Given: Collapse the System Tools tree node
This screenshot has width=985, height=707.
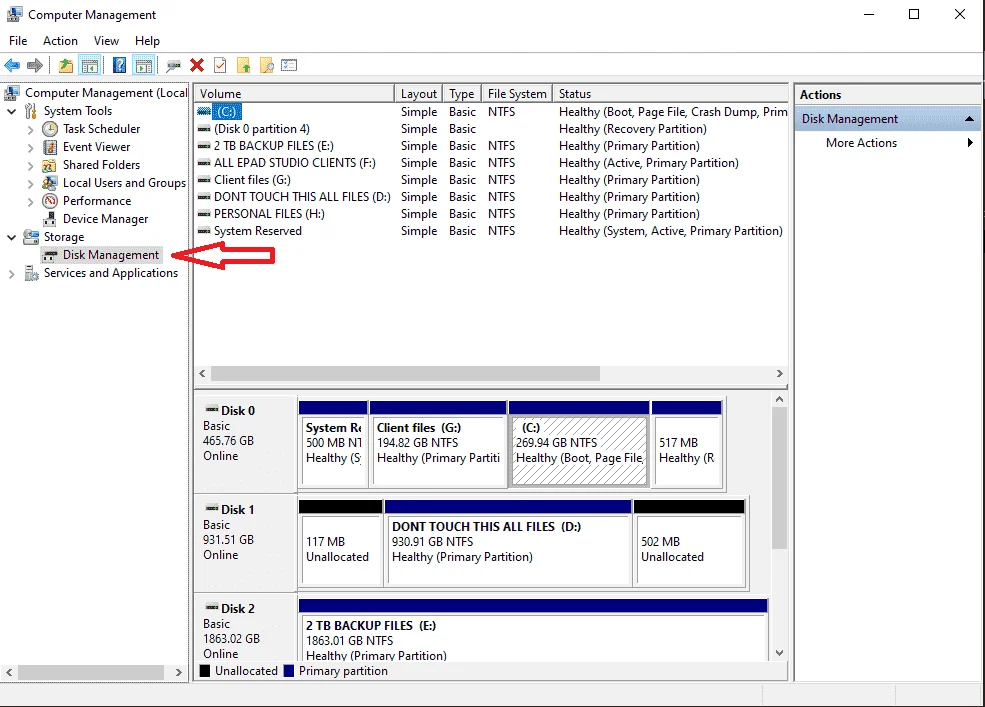Looking at the screenshot, I should [11, 111].
